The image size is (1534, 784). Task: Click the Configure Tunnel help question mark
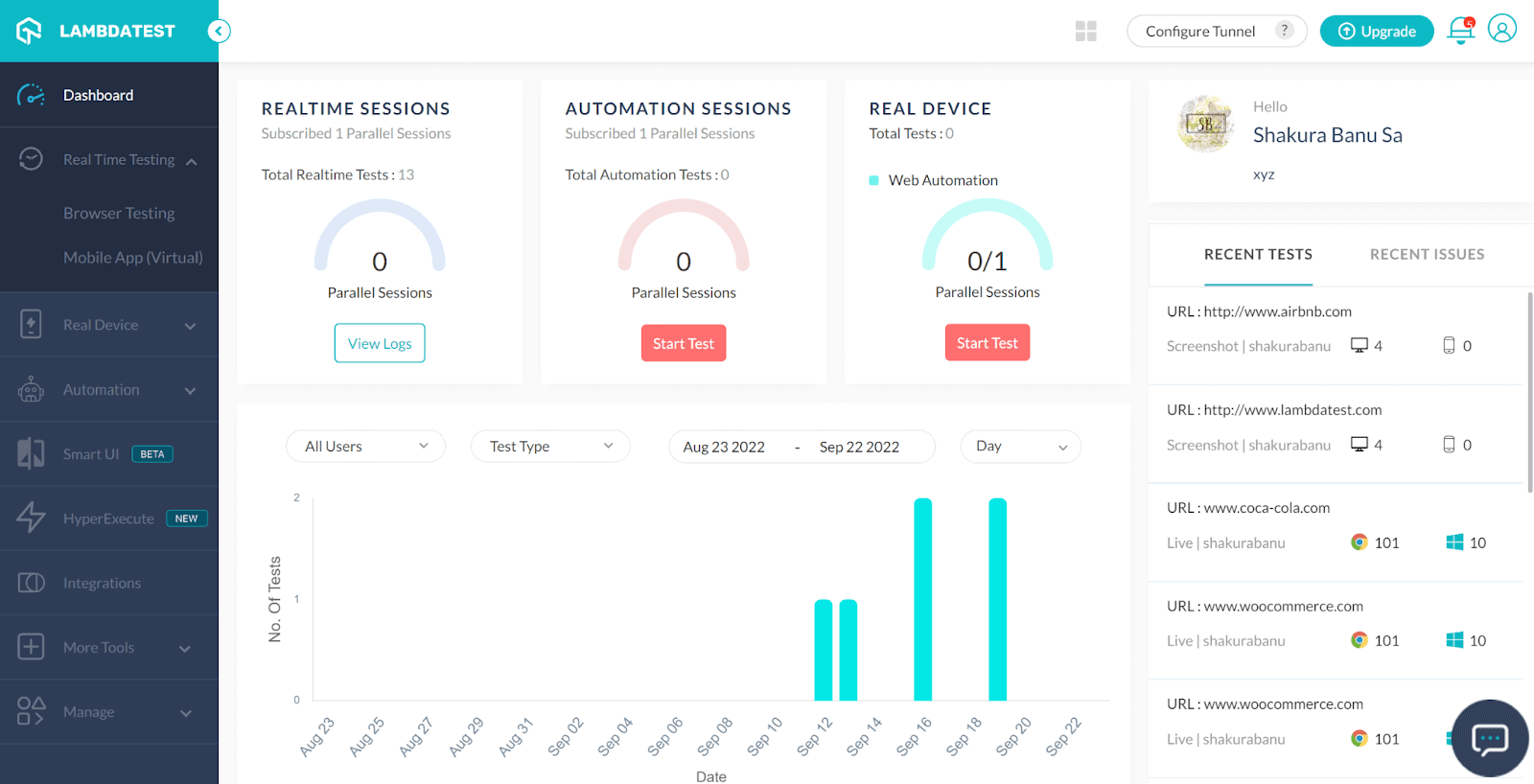coord(1285,31)
